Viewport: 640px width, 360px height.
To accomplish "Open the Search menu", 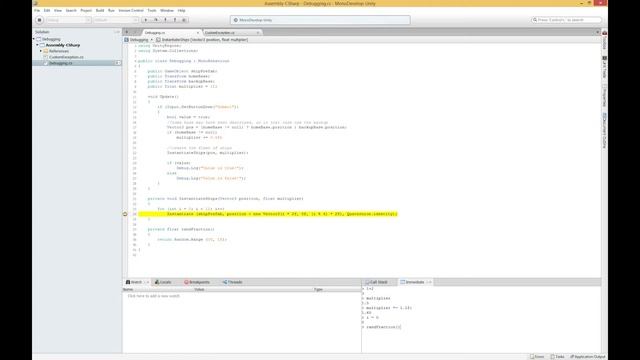I will (71, 11).
